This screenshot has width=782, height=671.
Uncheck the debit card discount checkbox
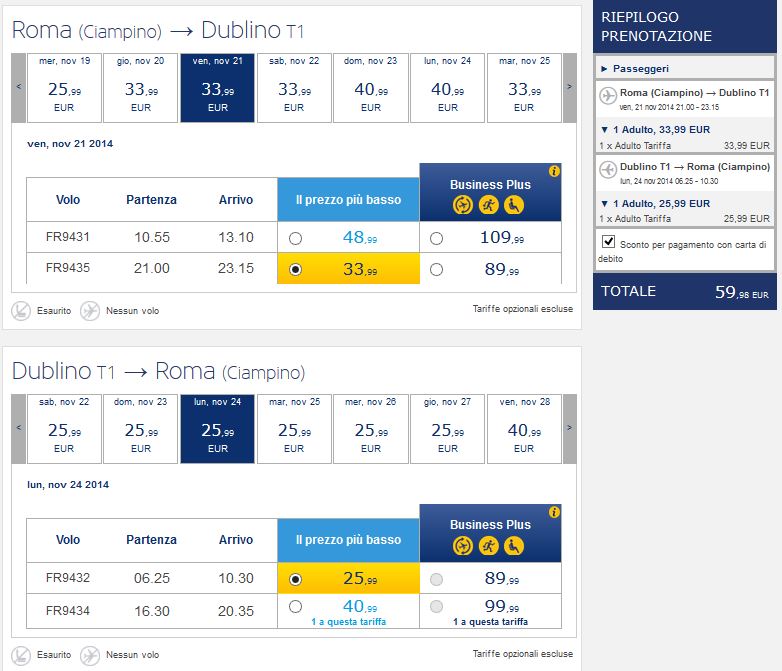608,243
